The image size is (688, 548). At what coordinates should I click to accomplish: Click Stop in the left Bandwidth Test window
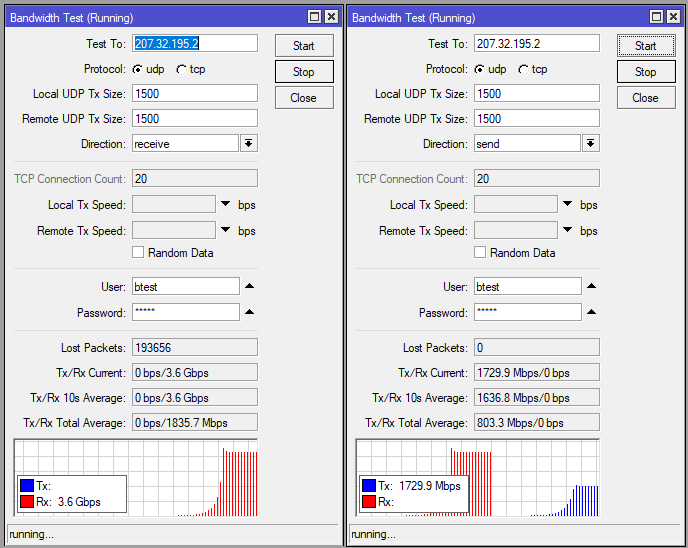tap(304, 72)
